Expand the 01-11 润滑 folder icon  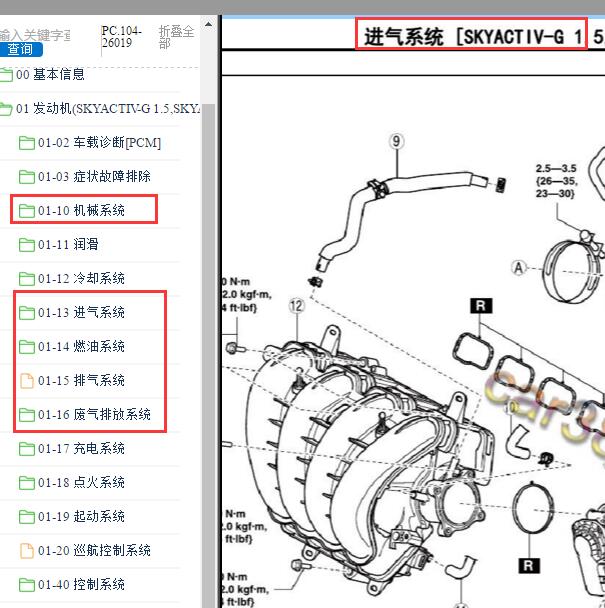27,245
